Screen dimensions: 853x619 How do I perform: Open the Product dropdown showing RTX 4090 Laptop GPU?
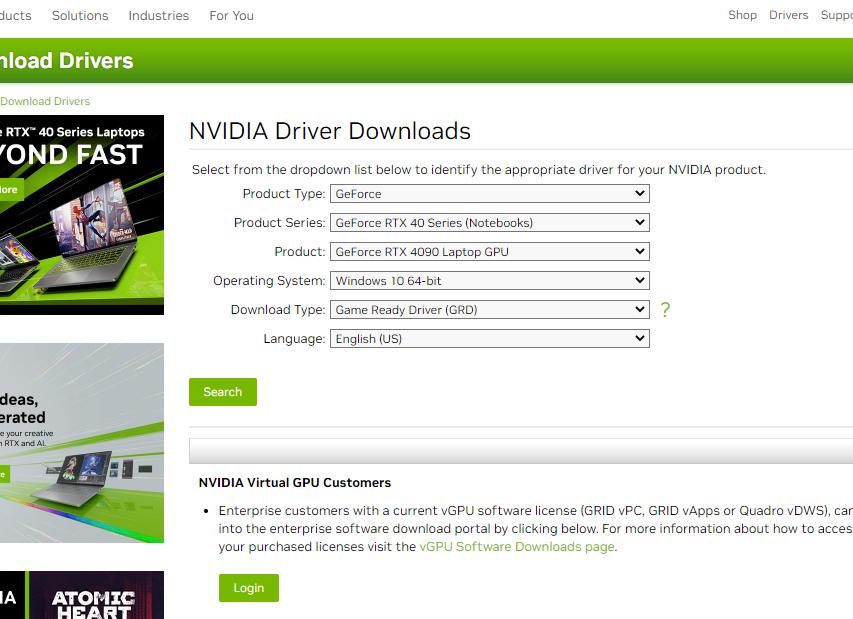click(490, 252)
